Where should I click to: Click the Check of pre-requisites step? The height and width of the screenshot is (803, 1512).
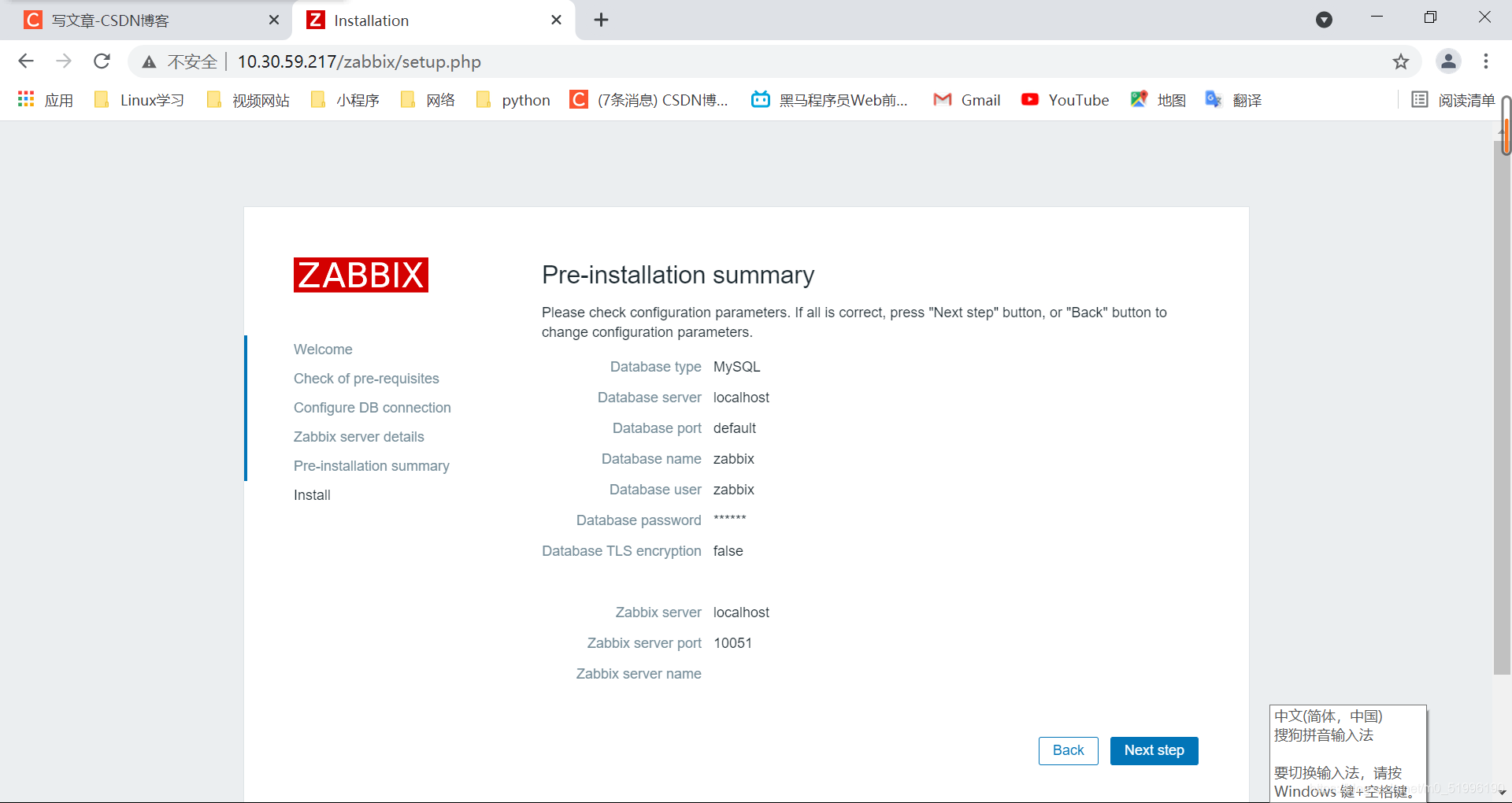coord(366,379)
